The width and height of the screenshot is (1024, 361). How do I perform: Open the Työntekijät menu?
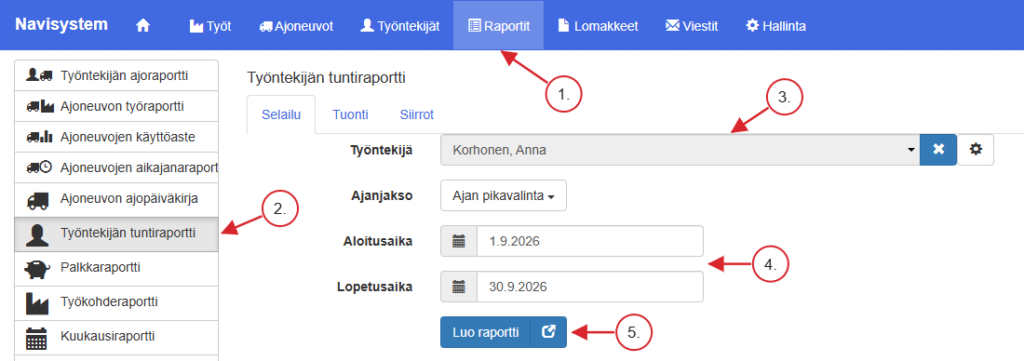[x=400, y=25]
